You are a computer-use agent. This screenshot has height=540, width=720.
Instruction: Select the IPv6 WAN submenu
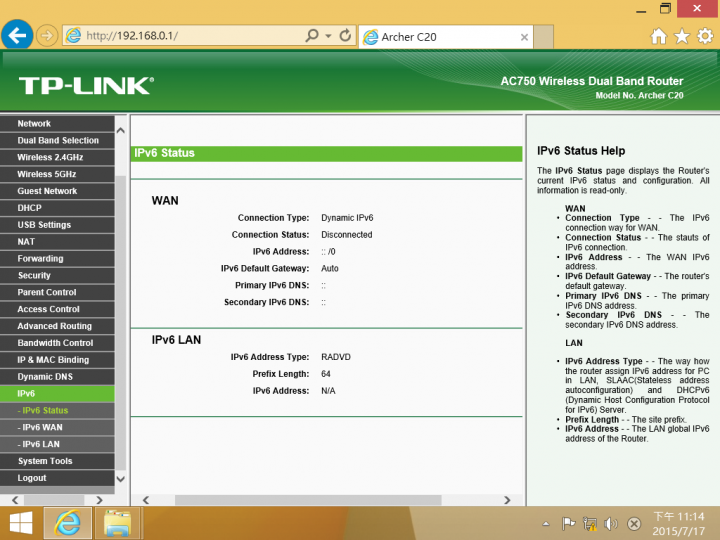pos(57,428)
